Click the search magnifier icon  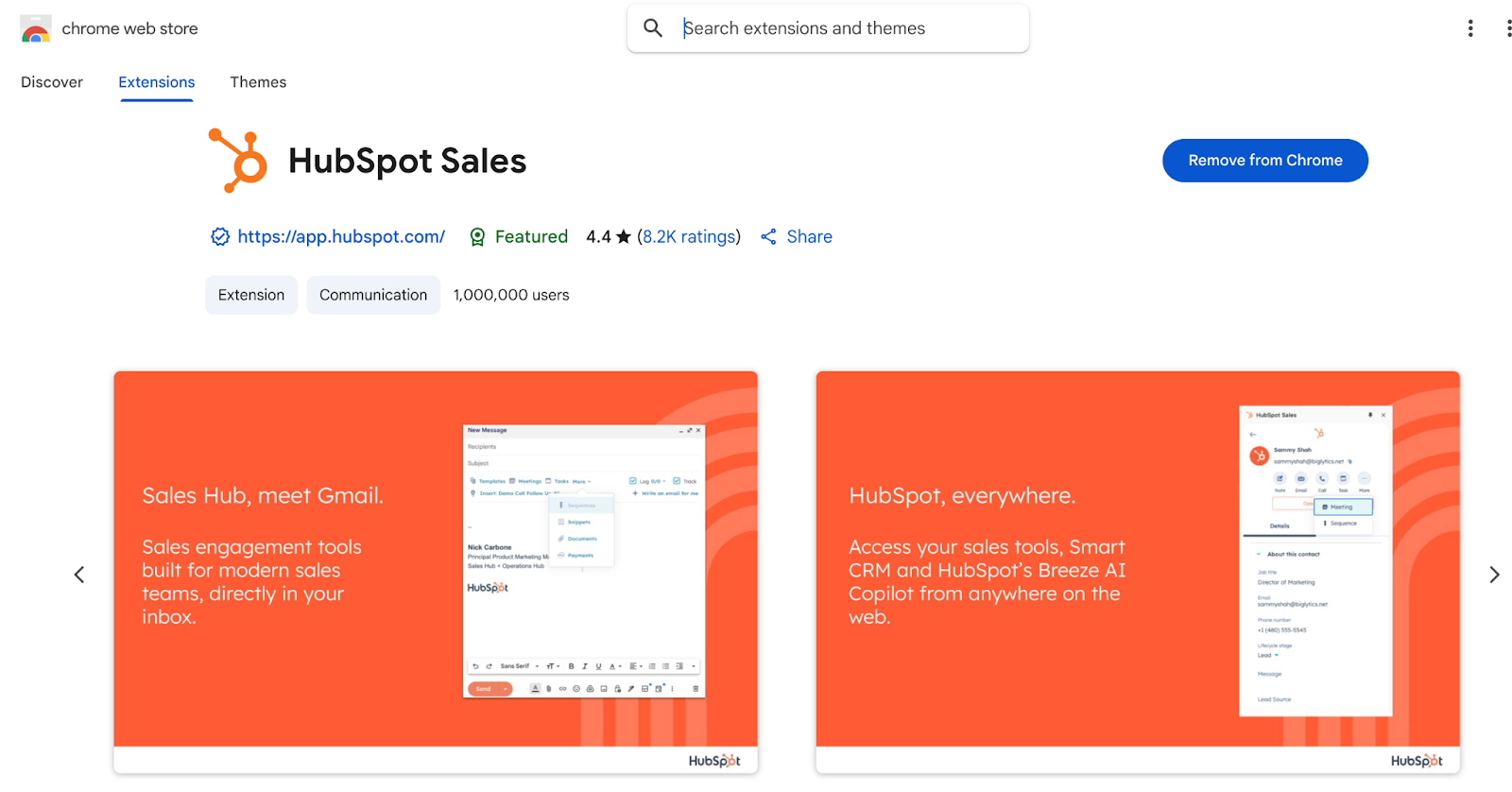coord(653,28)
